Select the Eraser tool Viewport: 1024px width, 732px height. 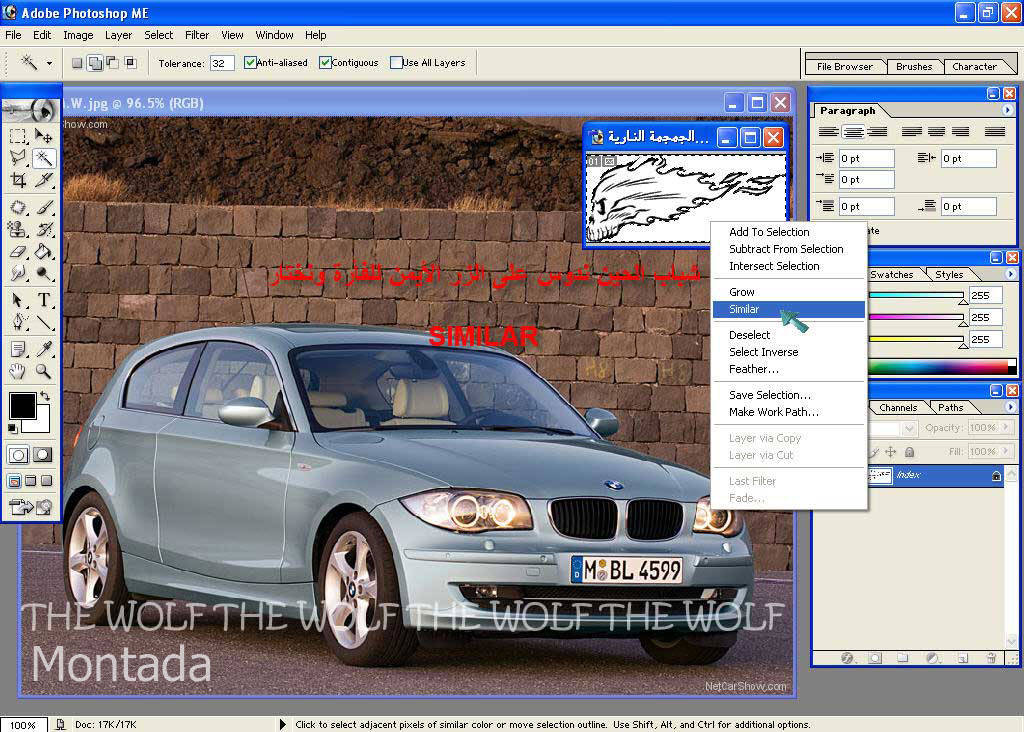tap(18, 251)
